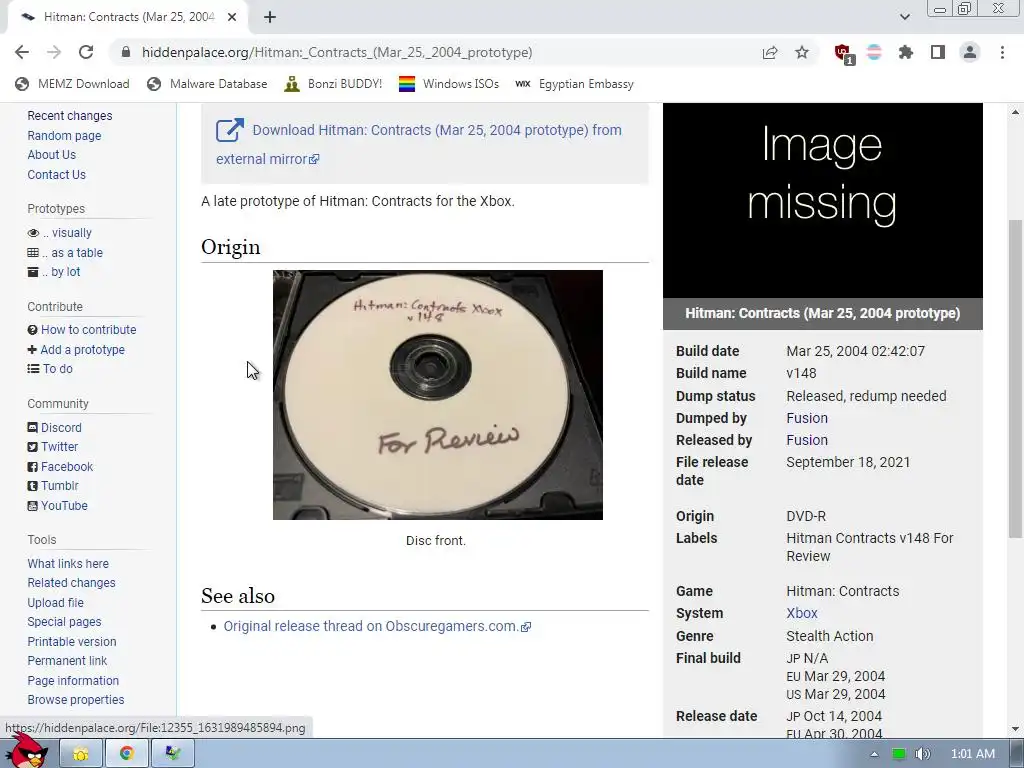Viewport: 1024px width, 768px height.
Task: Open What links here tool
Action: point(68,564)
